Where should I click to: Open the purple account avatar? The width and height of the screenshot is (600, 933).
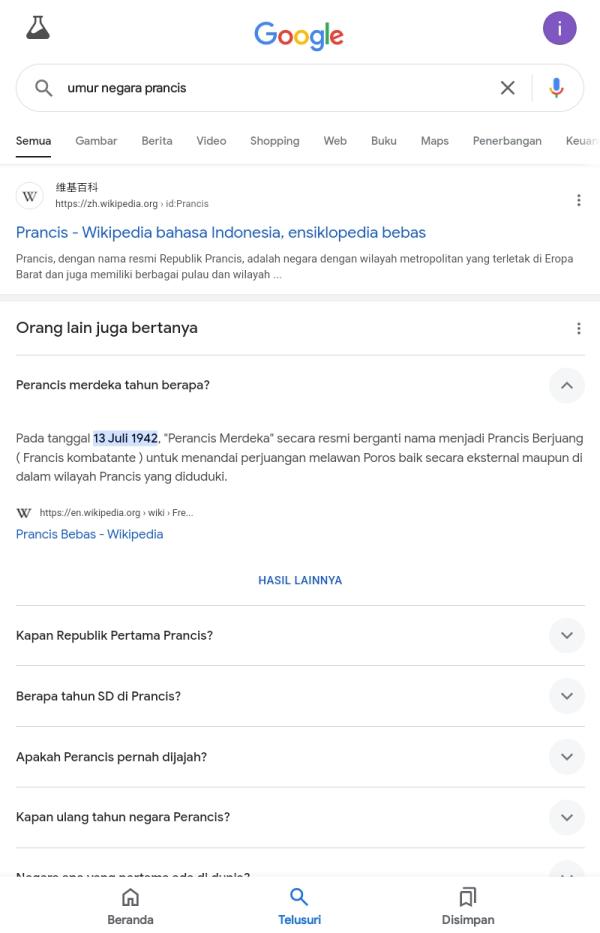tap(559, 28)
